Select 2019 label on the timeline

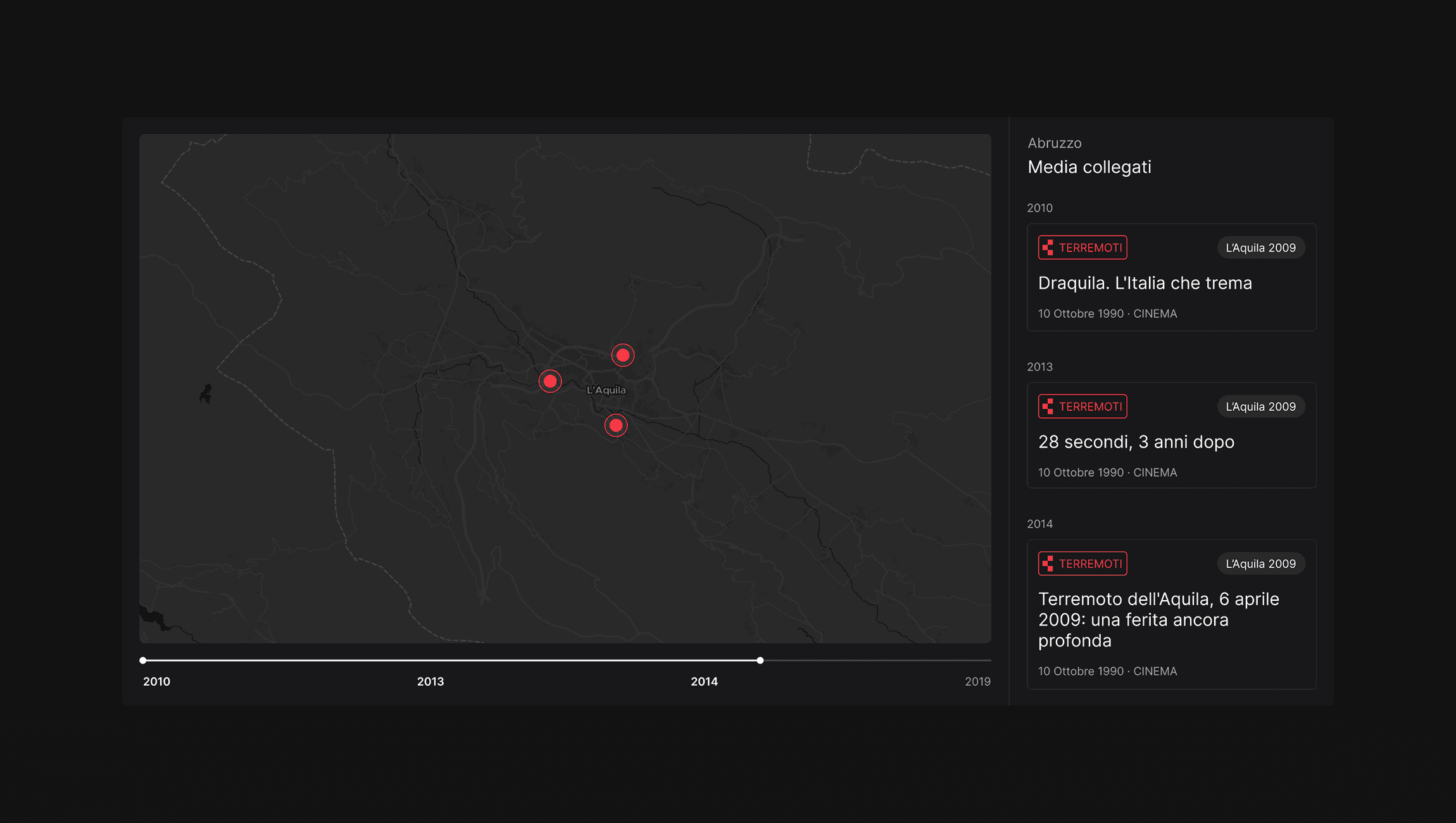[x=977, y=682]
